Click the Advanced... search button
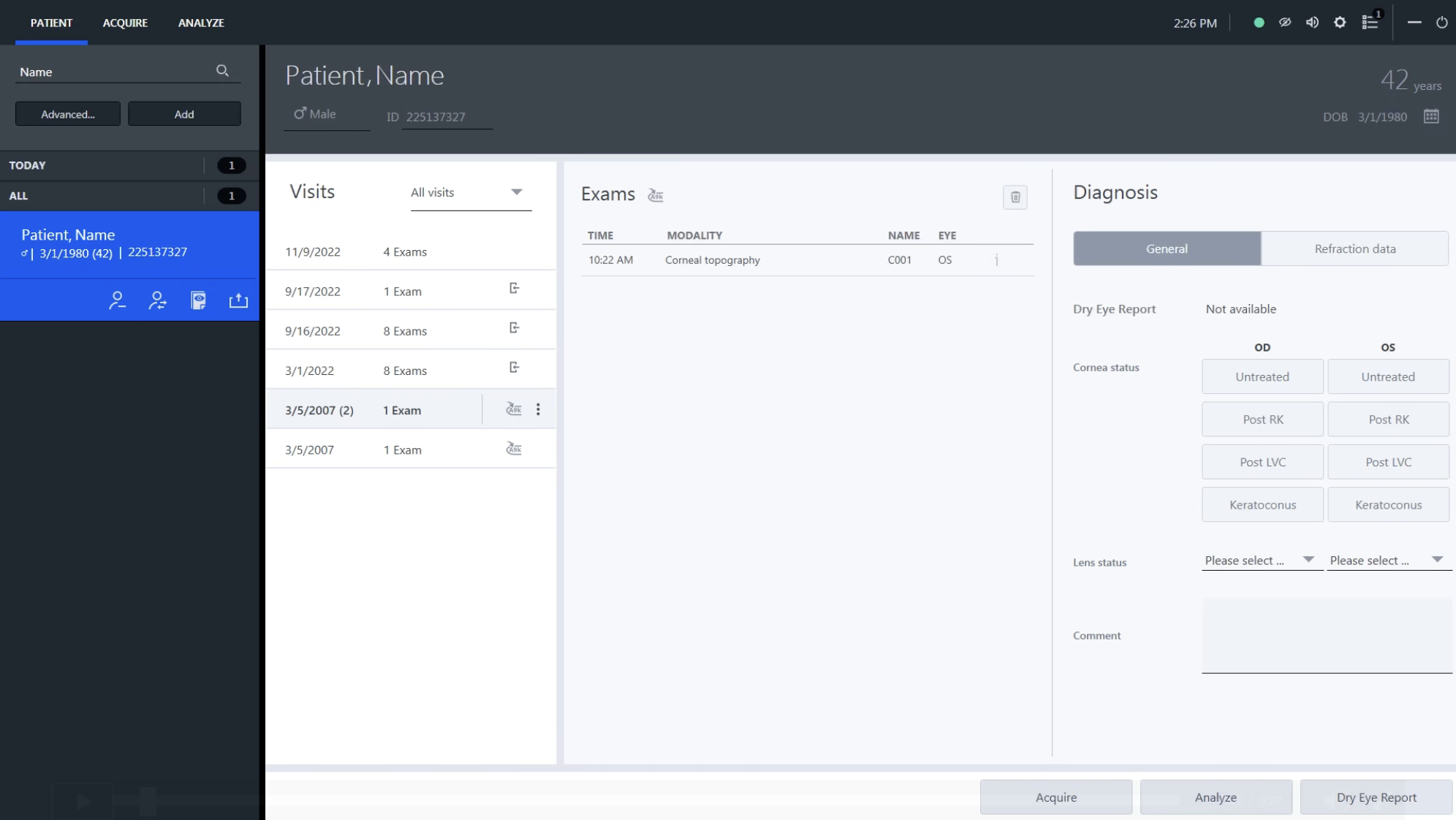The image size is (1456, 820). coord(68,114)
